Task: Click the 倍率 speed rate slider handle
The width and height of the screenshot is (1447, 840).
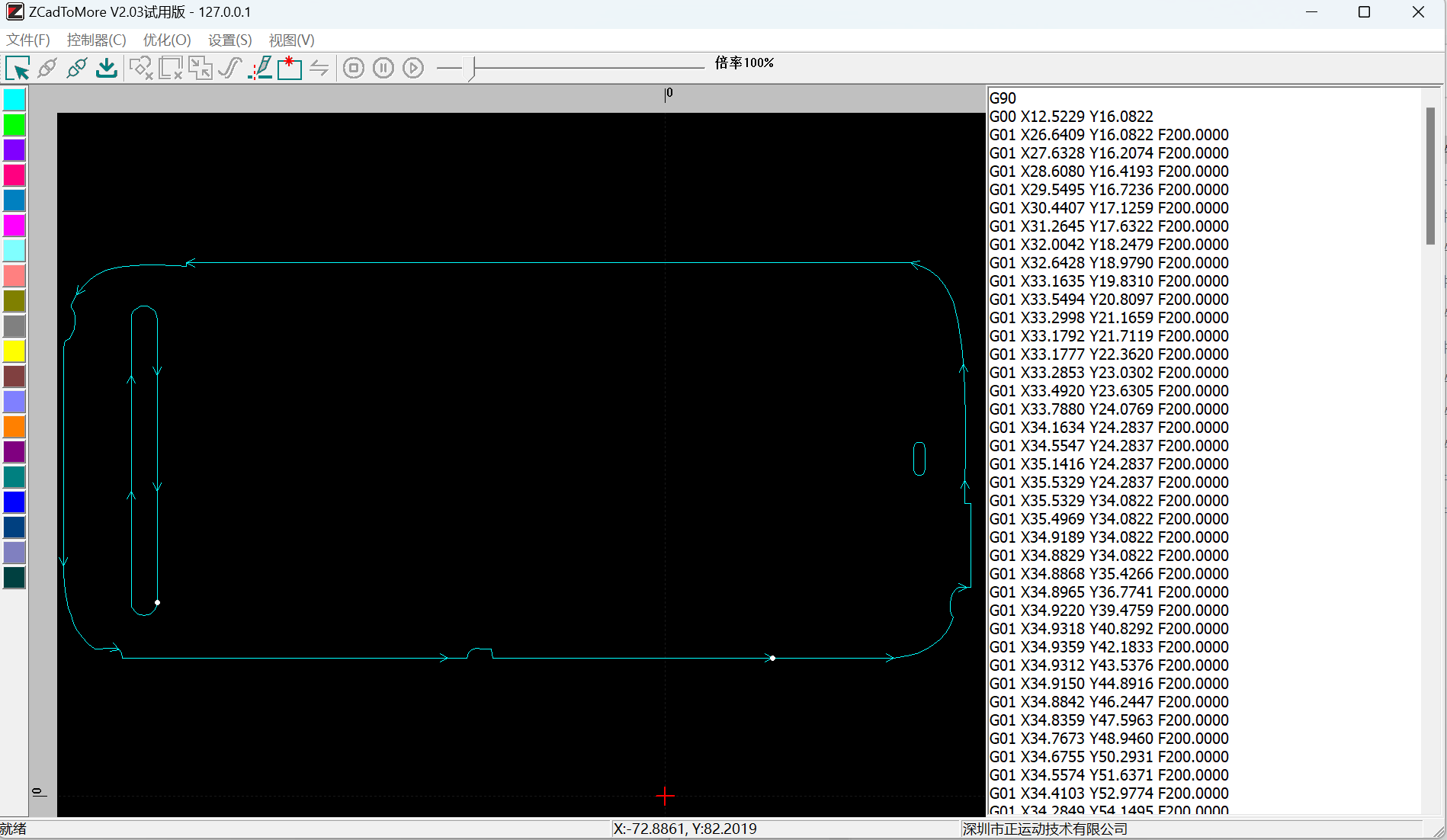Action: [x=471, y=69]
